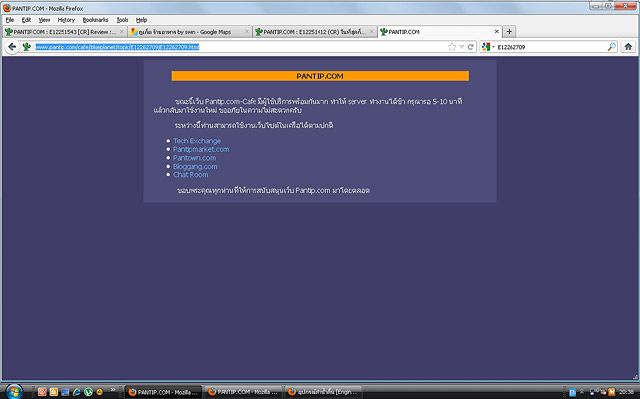This screenshot has height=399, width=640.
Task: Close the E12251543 Review tab
Action: point(122,31)
